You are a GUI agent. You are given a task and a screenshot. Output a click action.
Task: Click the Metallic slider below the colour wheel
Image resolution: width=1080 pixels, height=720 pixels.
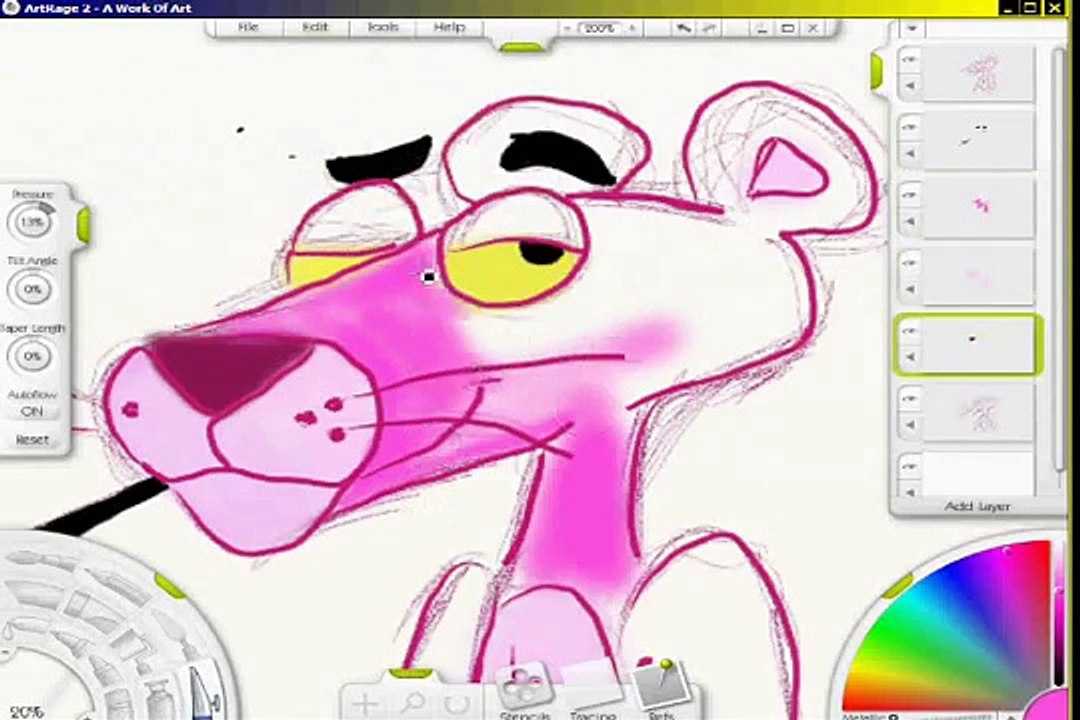pos(923,717)
